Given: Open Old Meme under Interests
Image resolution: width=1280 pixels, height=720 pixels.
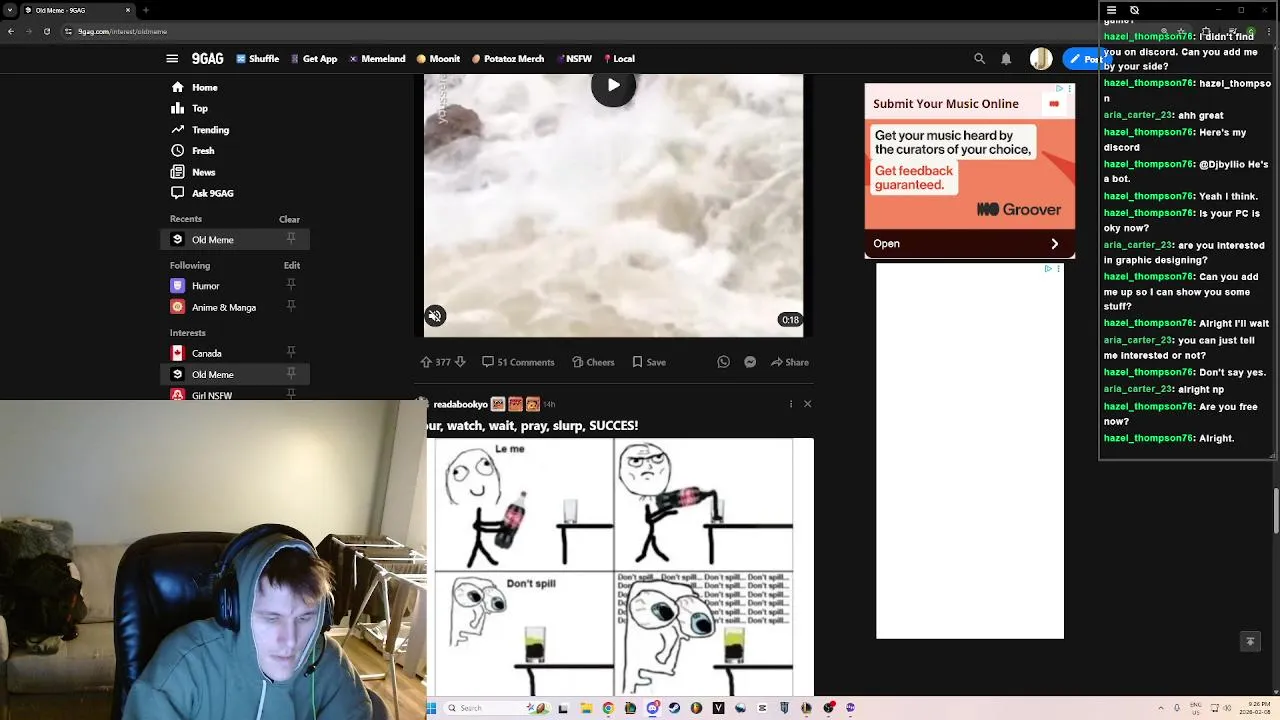Looking at the screenshot, I should point(212,374).
